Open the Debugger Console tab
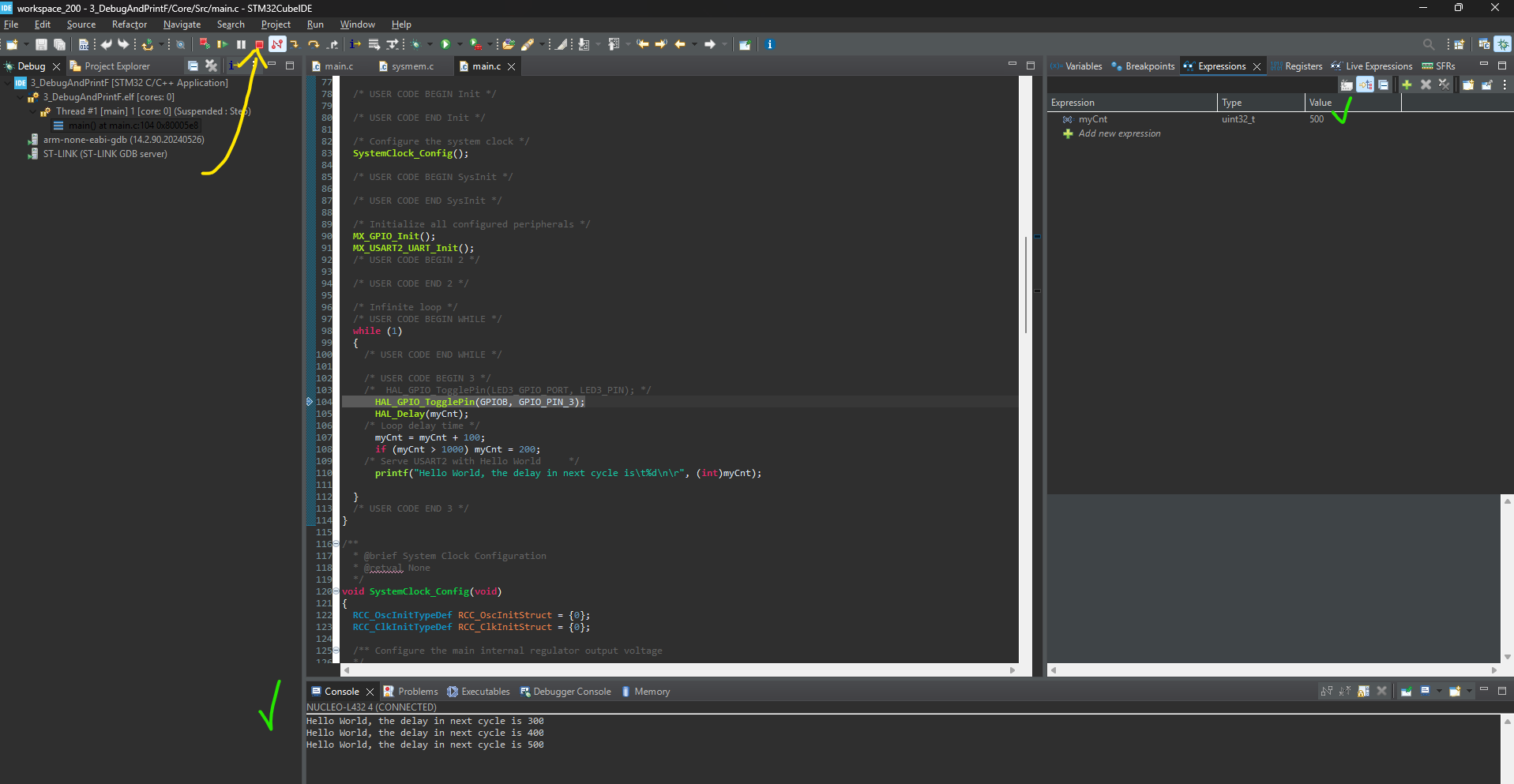This screenshot has height=784, width=1514. click(x=572, y=692)
